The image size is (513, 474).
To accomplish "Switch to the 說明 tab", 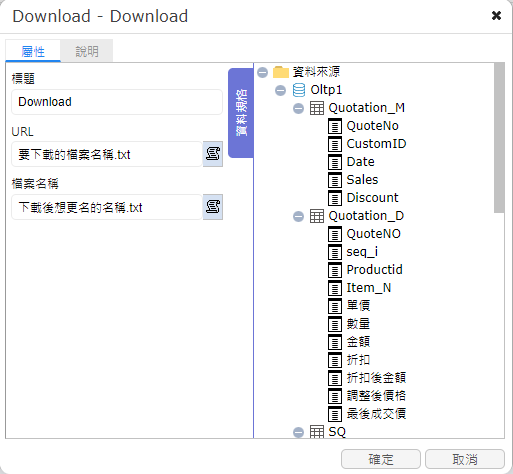I will [87, 51].
